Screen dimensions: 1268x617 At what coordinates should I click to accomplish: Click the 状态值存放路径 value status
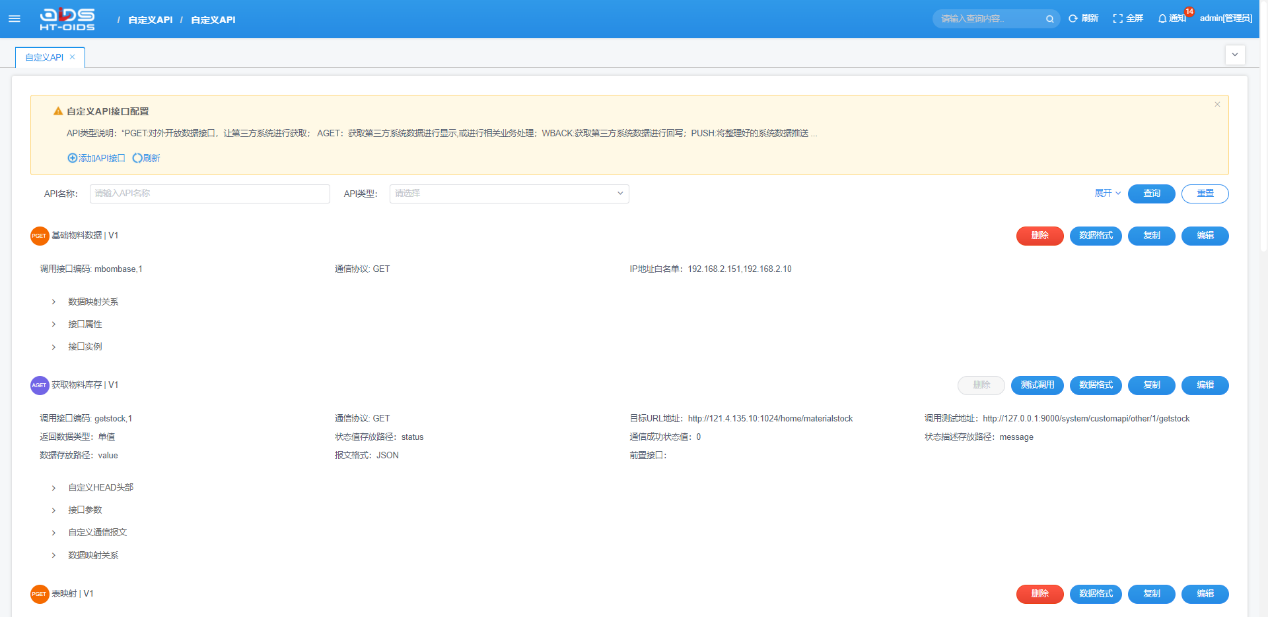[x=412, y=437]
